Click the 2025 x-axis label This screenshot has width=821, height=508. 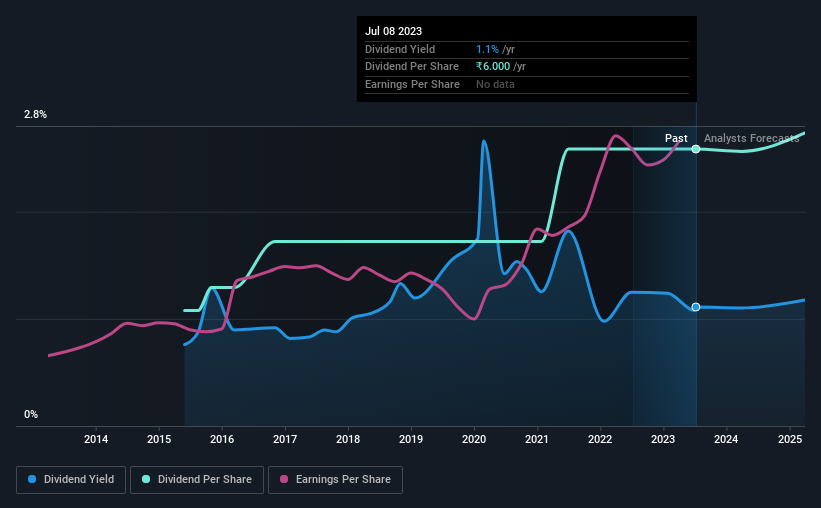click(790, 439)
